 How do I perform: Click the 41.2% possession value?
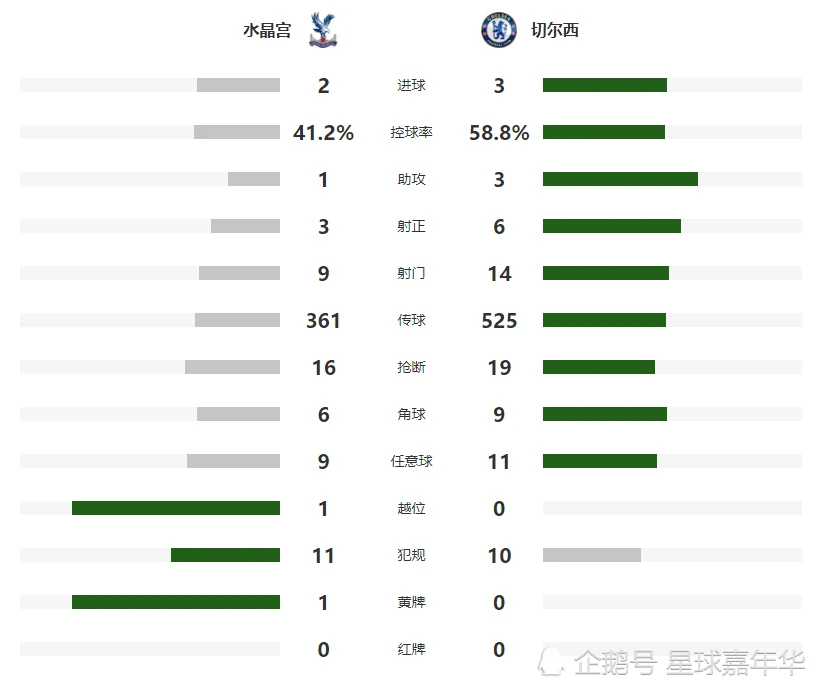click(x=324, y=132)
